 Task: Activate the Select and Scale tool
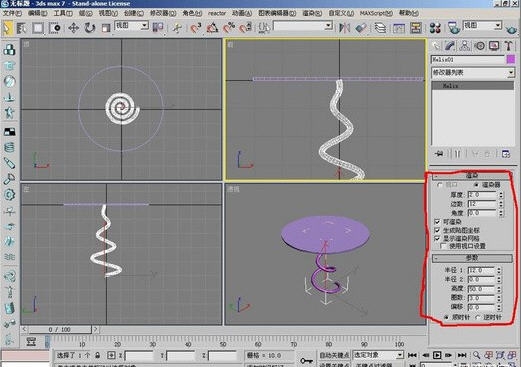[x=106, y=28]
